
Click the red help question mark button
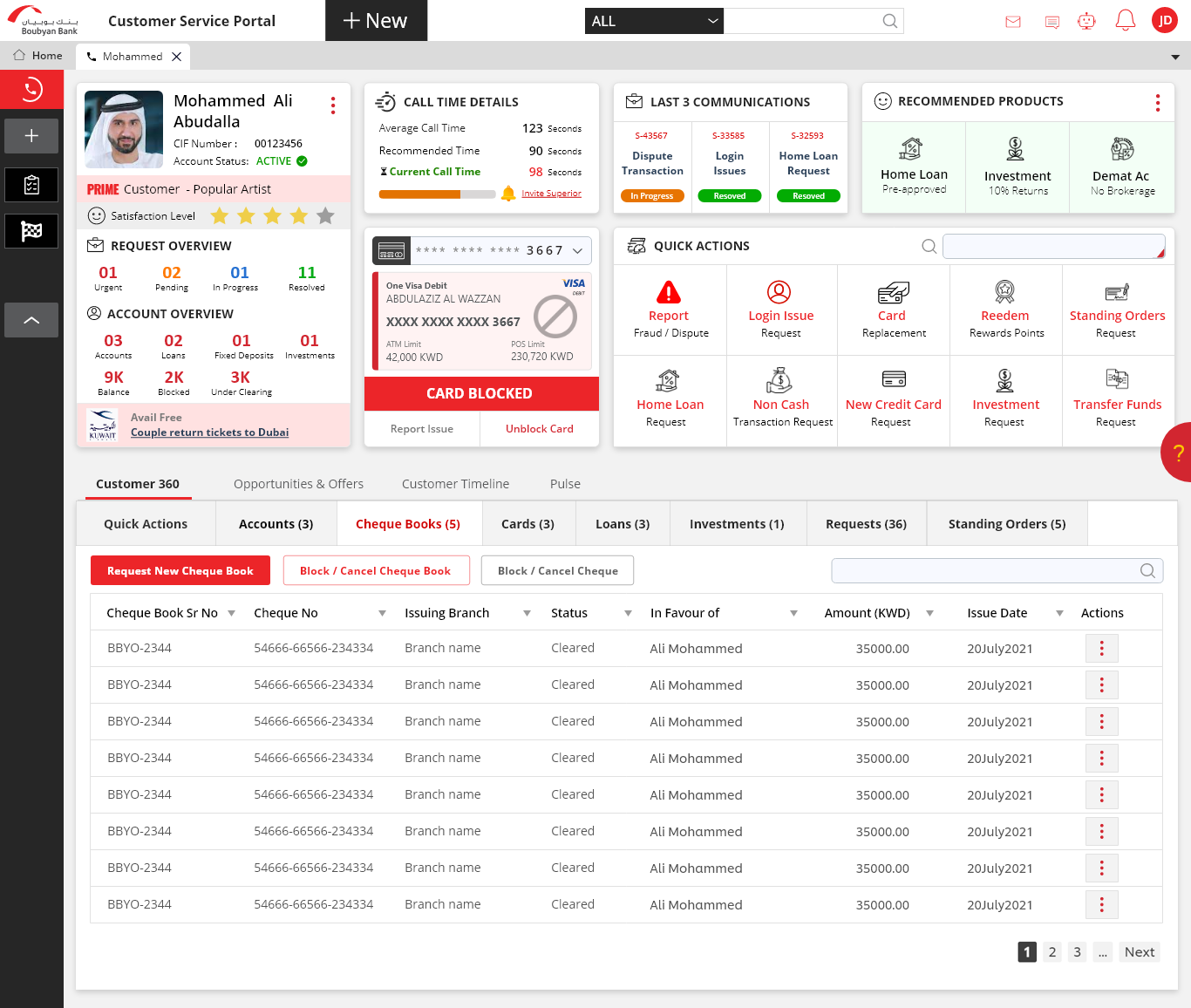(x=1177, y=452)
